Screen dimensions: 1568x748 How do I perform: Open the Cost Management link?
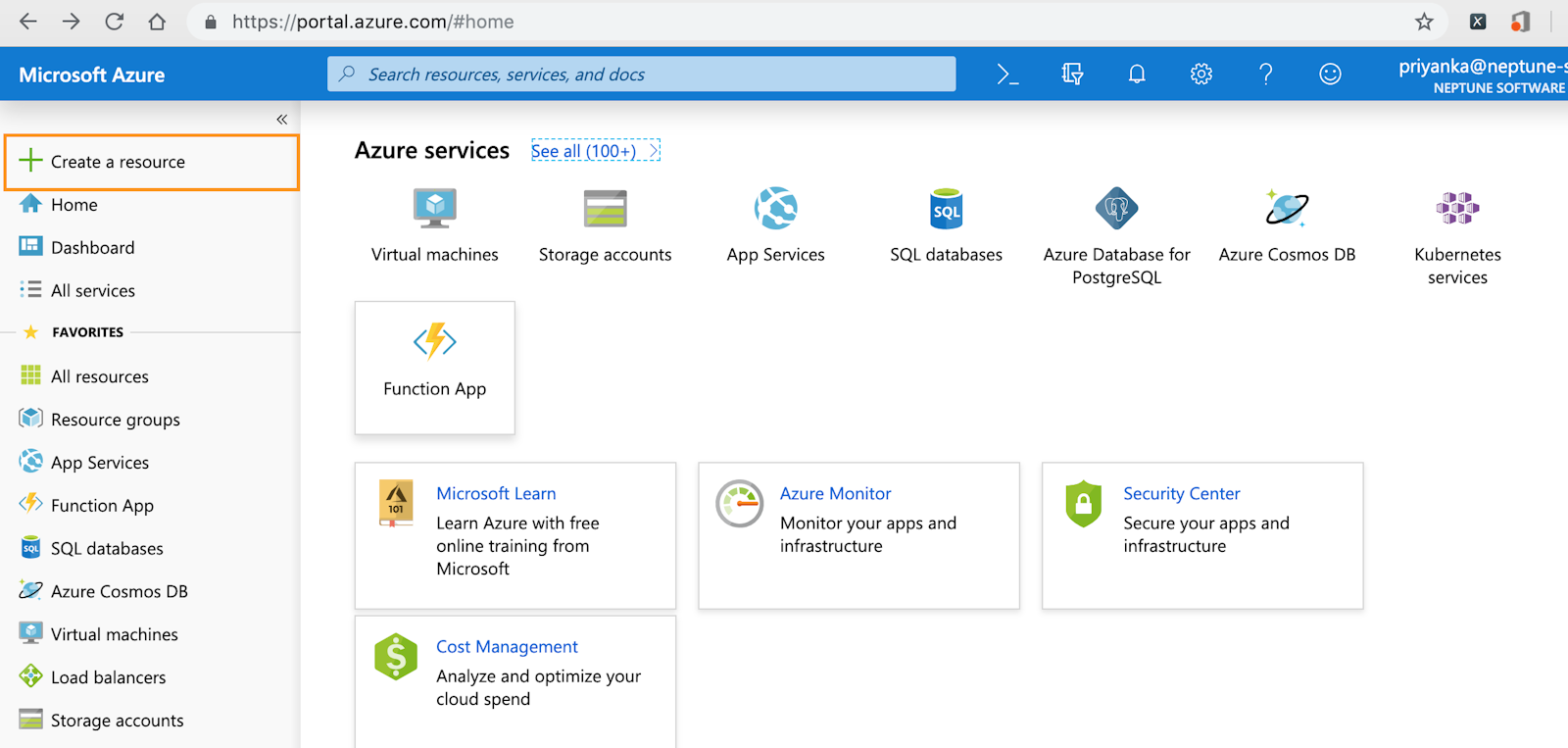point(507,647)
